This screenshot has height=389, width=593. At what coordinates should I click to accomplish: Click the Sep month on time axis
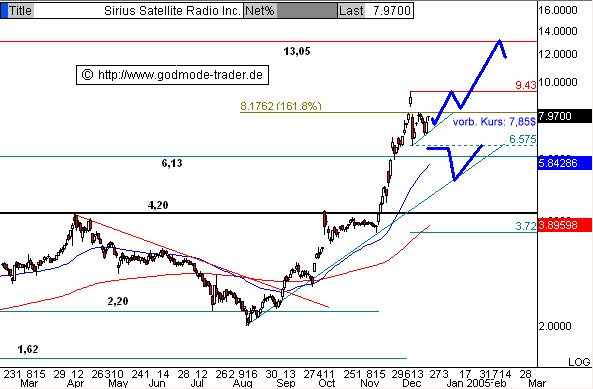[286, 383]
